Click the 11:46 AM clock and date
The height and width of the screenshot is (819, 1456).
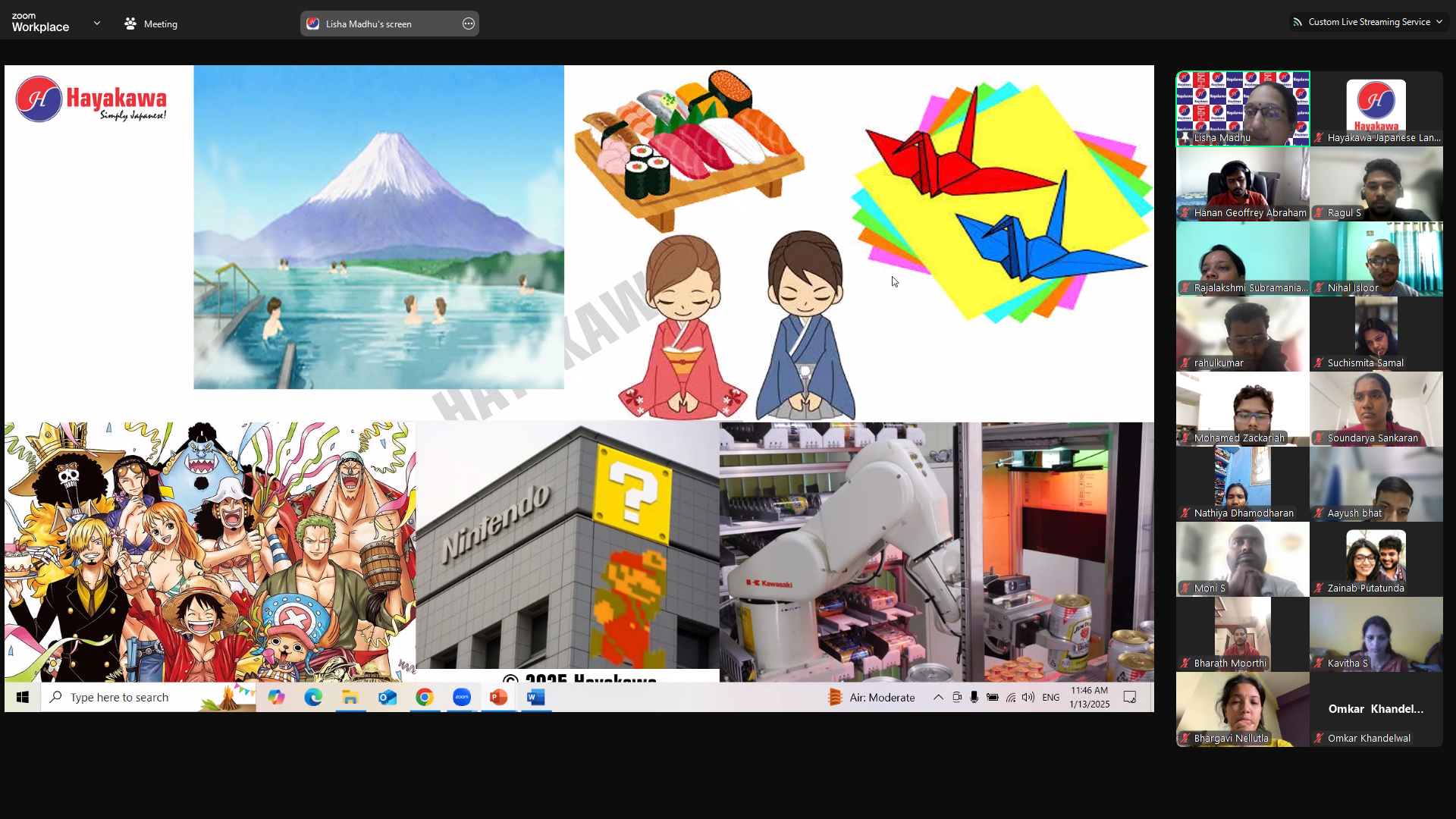coord(1090,697)
